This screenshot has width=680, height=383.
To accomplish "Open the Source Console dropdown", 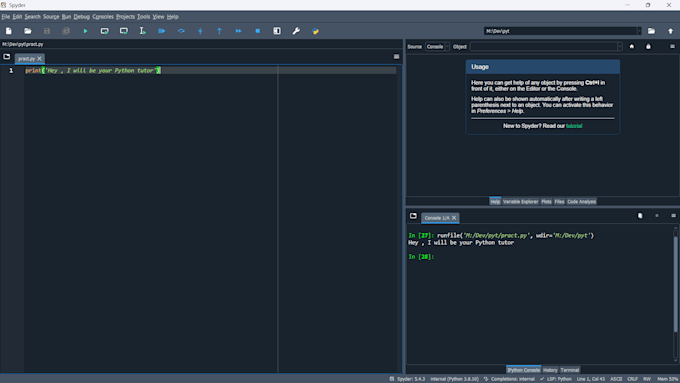I will click(x=437, y=46).
